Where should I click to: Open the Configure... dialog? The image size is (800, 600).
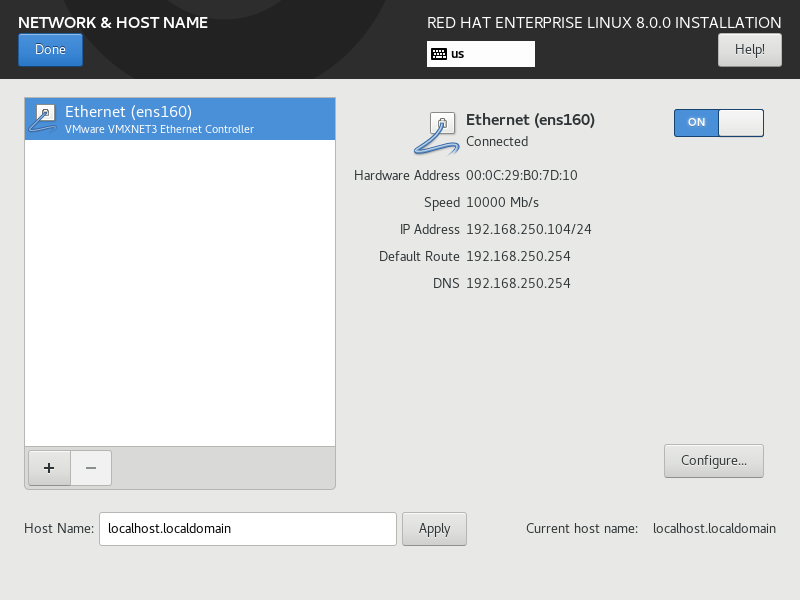pyautogui.click(x=714, y=461)
